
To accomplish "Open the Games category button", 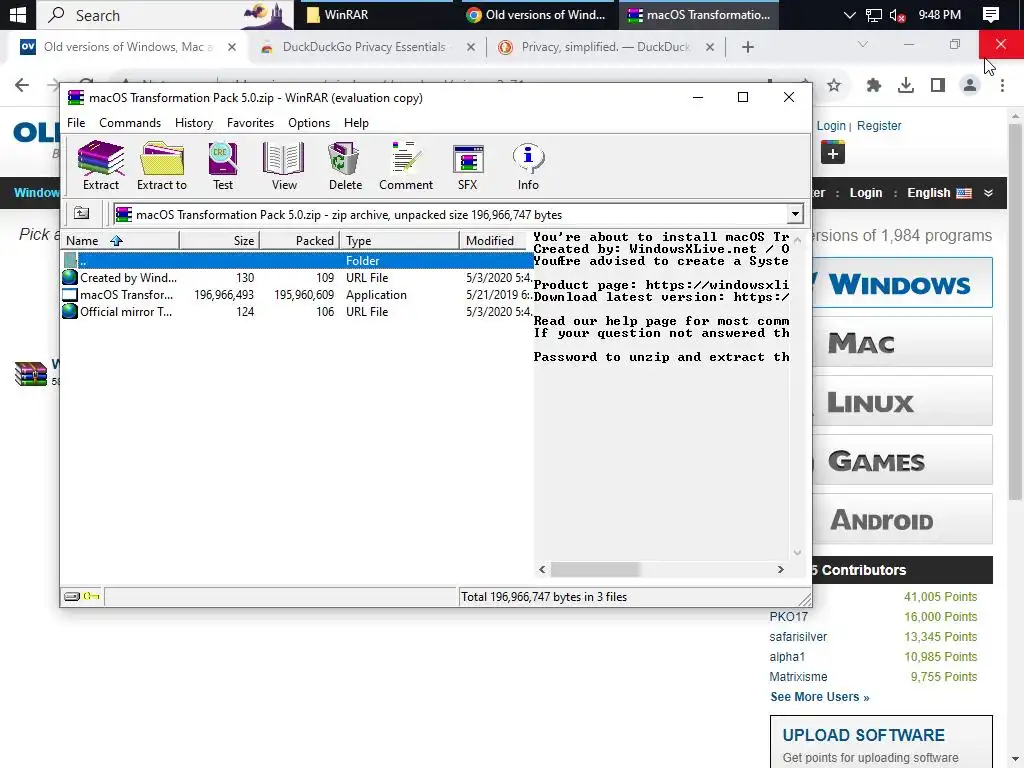I will [903, 460].
